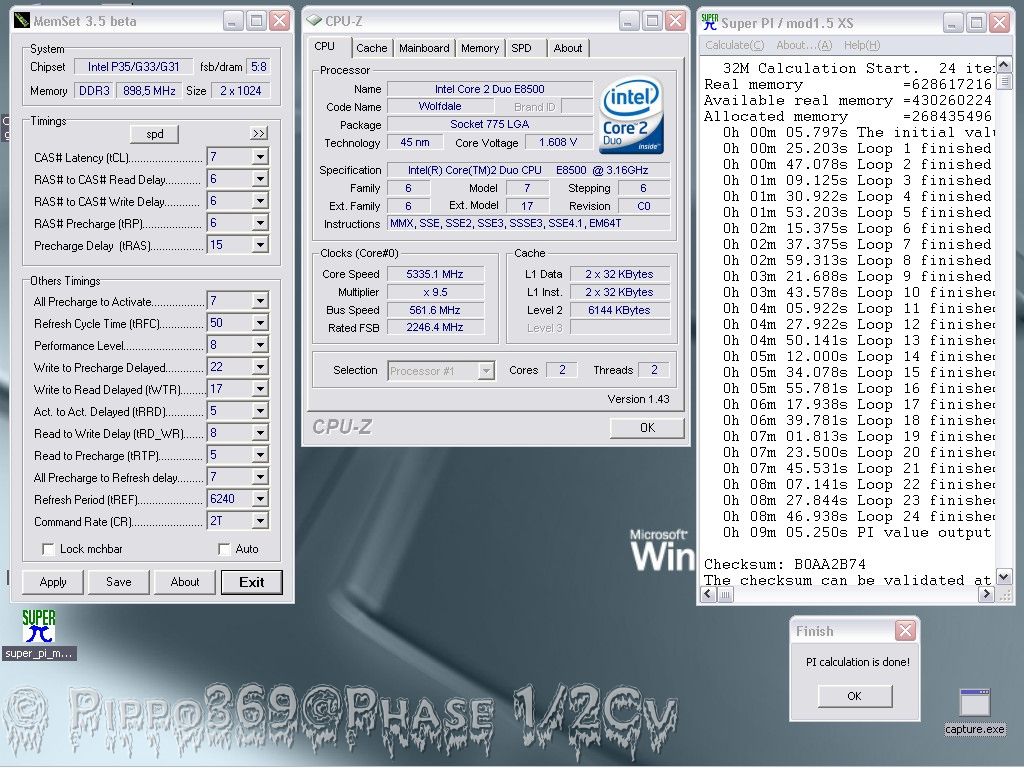Image resolution: width=1024 pixels, height=768 pixels.
Task: Open Precharge Delay (tRAS) dropdown
Action: pos(260,245)
